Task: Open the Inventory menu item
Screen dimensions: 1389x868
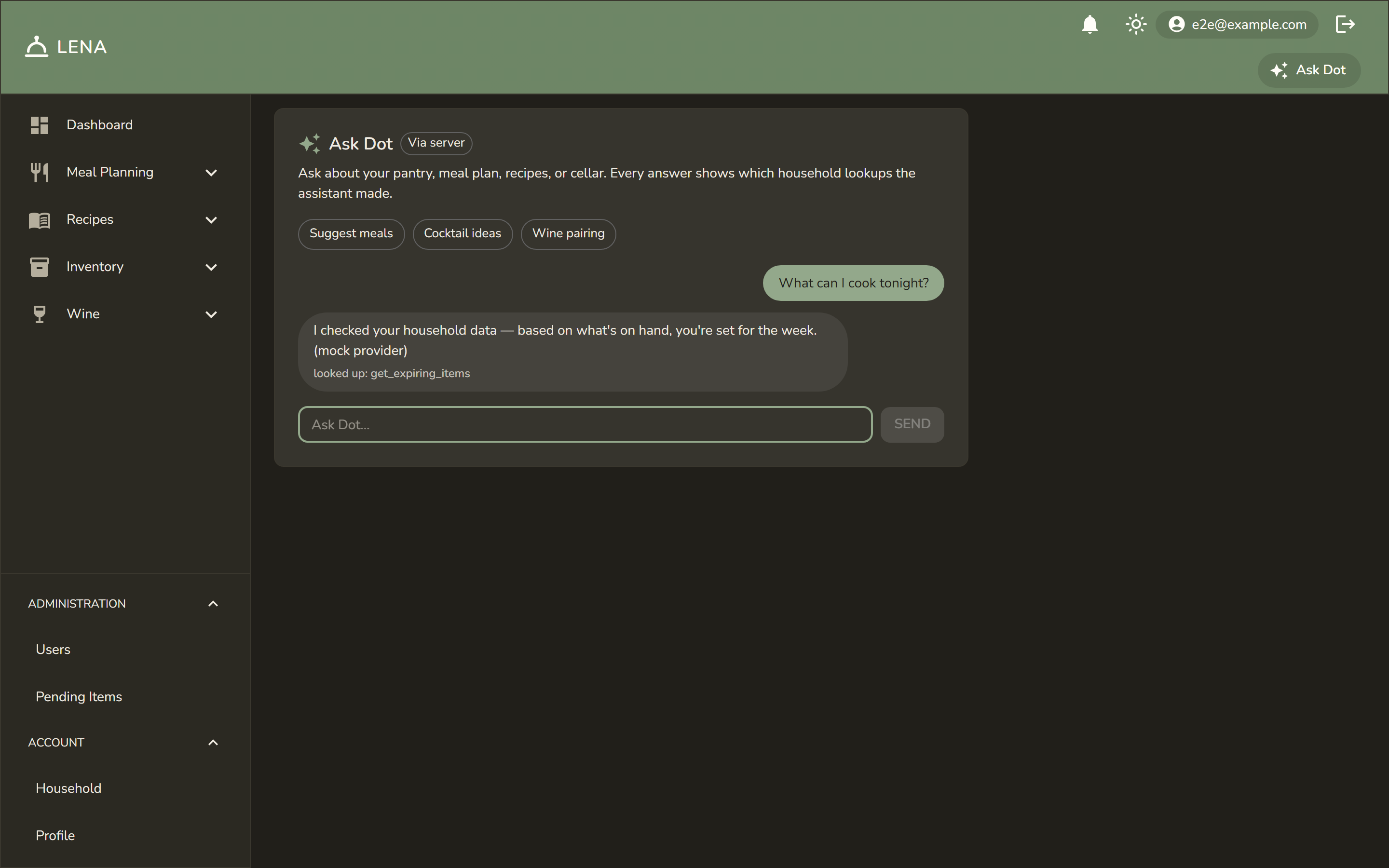Action: (125, 267)
